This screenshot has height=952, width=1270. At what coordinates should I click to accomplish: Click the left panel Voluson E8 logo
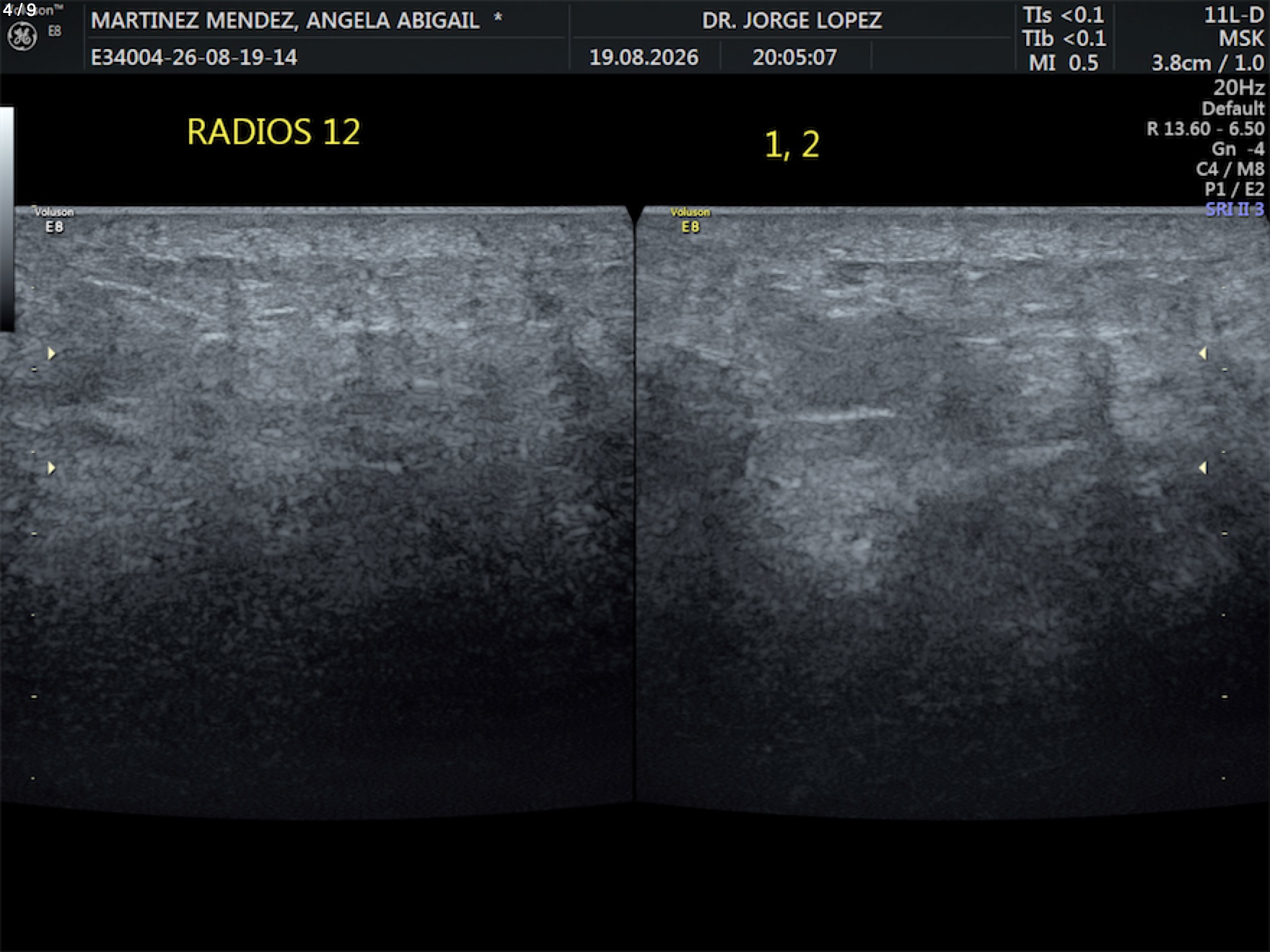coord(54,220)
